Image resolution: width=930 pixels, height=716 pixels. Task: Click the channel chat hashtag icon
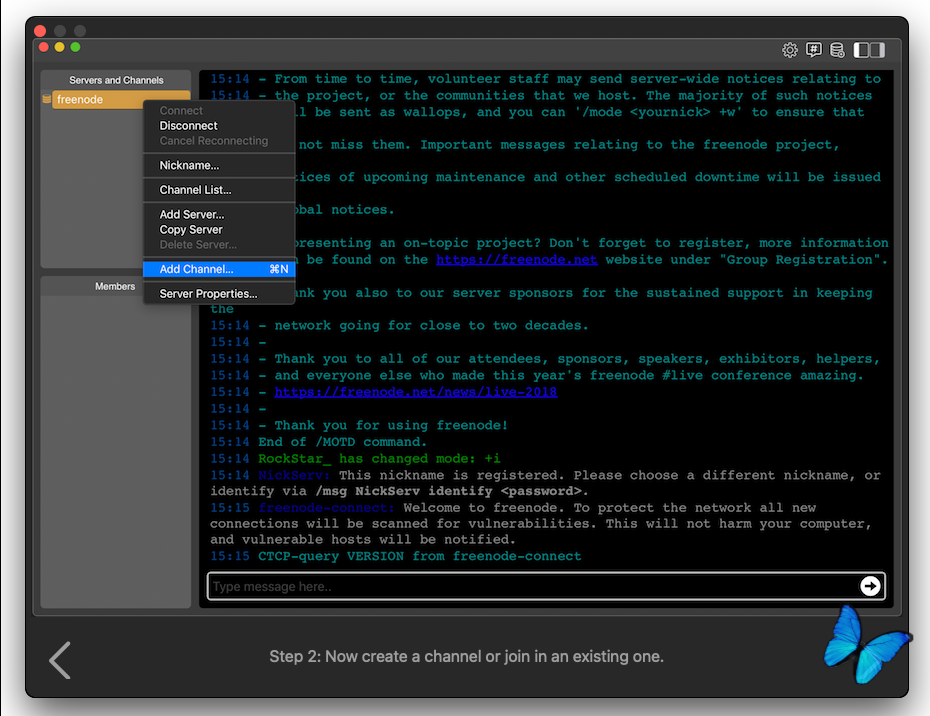[814, 50]
